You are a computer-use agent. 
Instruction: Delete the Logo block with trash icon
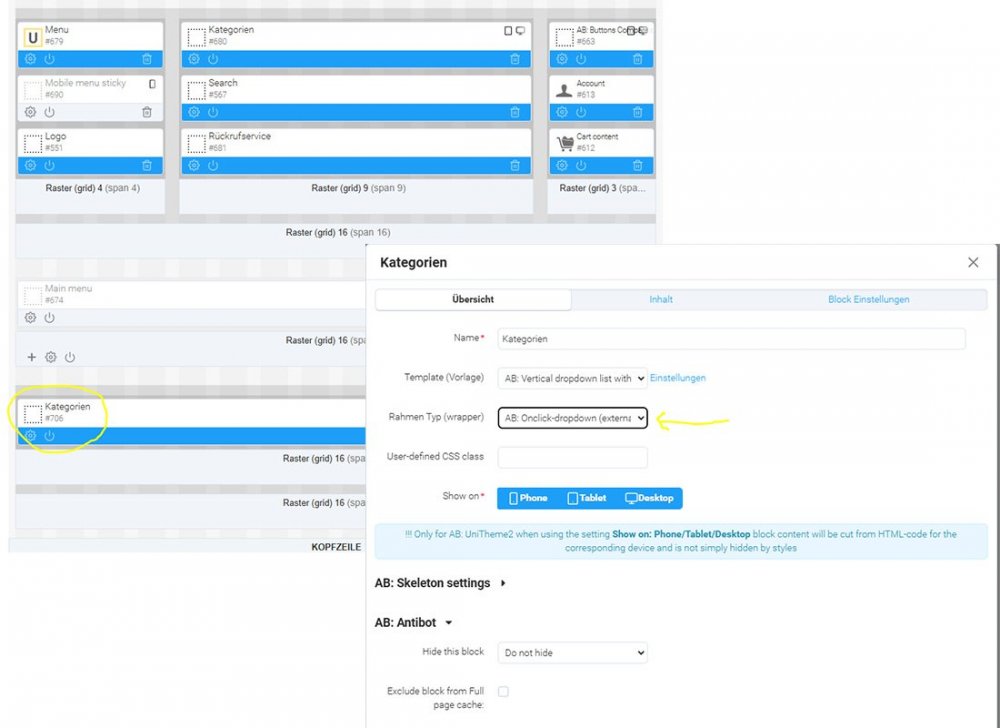click(x=147, y=165)
